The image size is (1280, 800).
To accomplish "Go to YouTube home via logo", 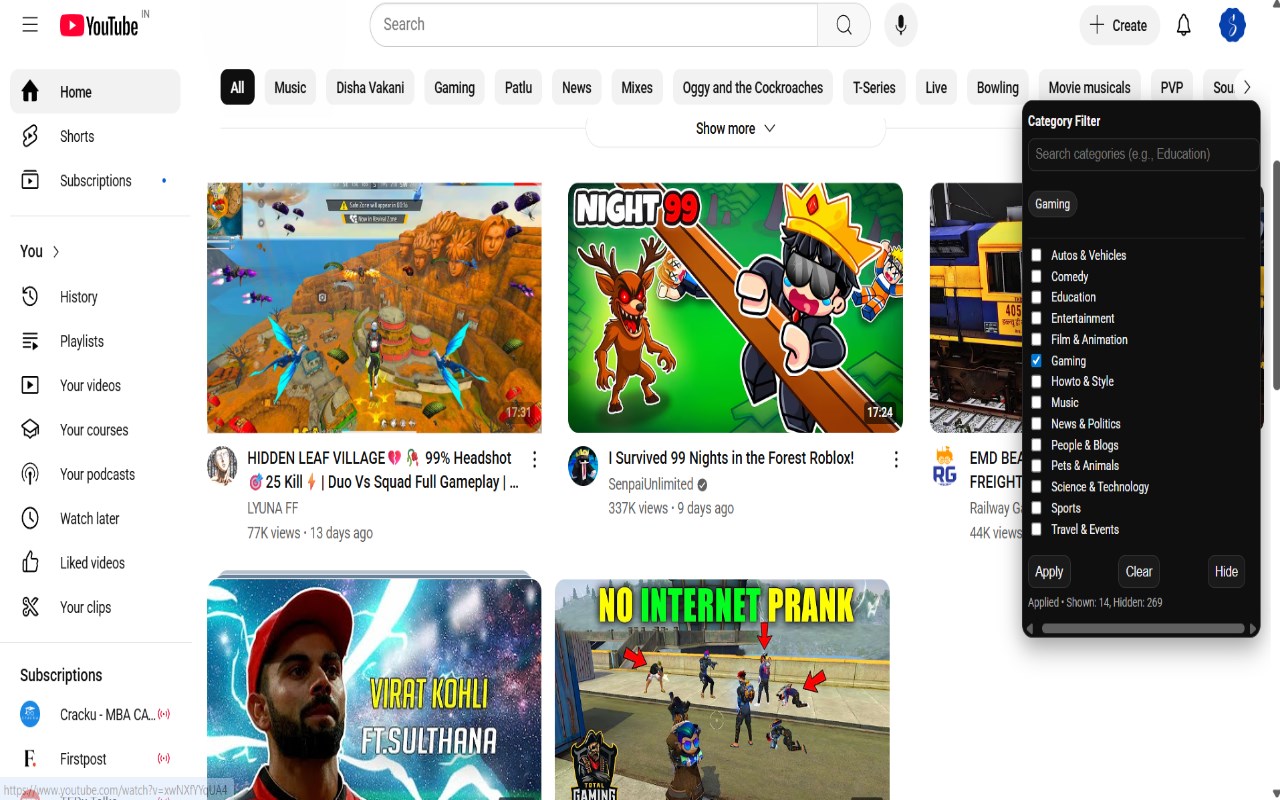I will [x=99, y=25].
